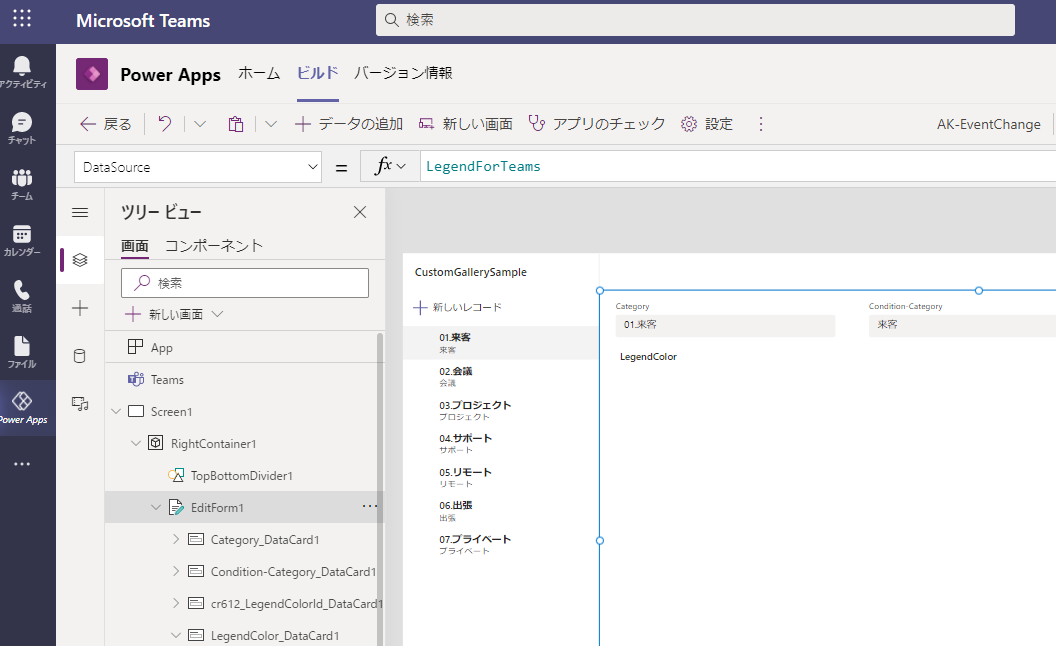Click the undo arrow icon
The width and height of the screenshot is (1056, 646).
tap(166, 123)
